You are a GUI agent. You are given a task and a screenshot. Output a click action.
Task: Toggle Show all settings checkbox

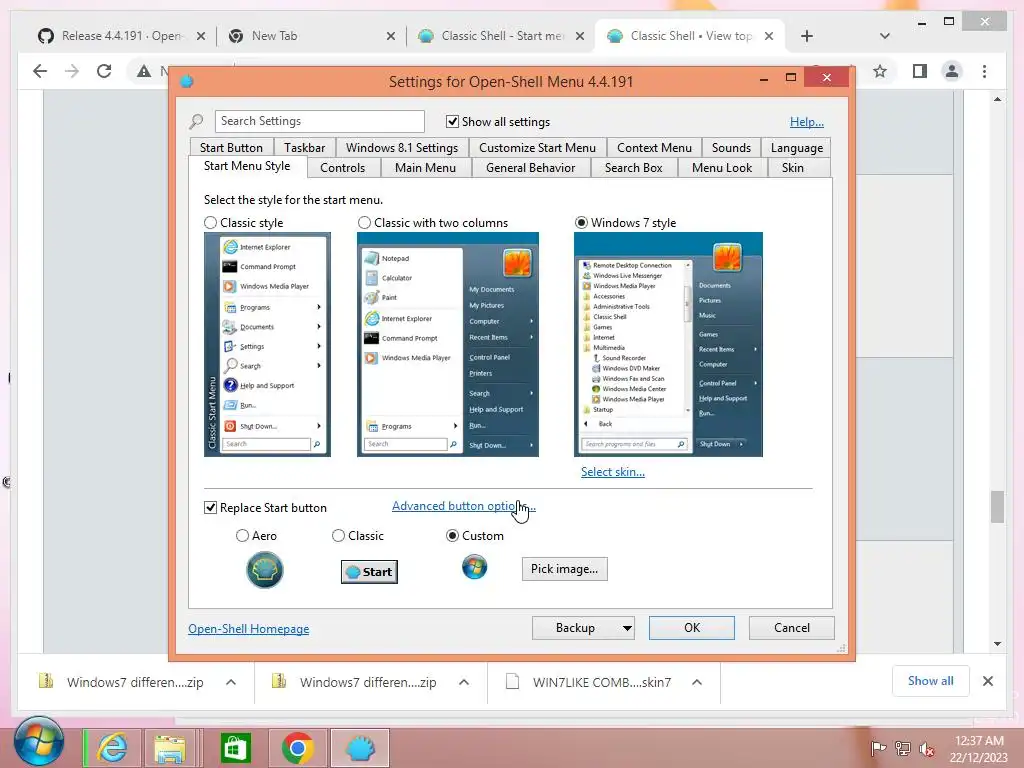pyautogui.click(x=452, y=121)
